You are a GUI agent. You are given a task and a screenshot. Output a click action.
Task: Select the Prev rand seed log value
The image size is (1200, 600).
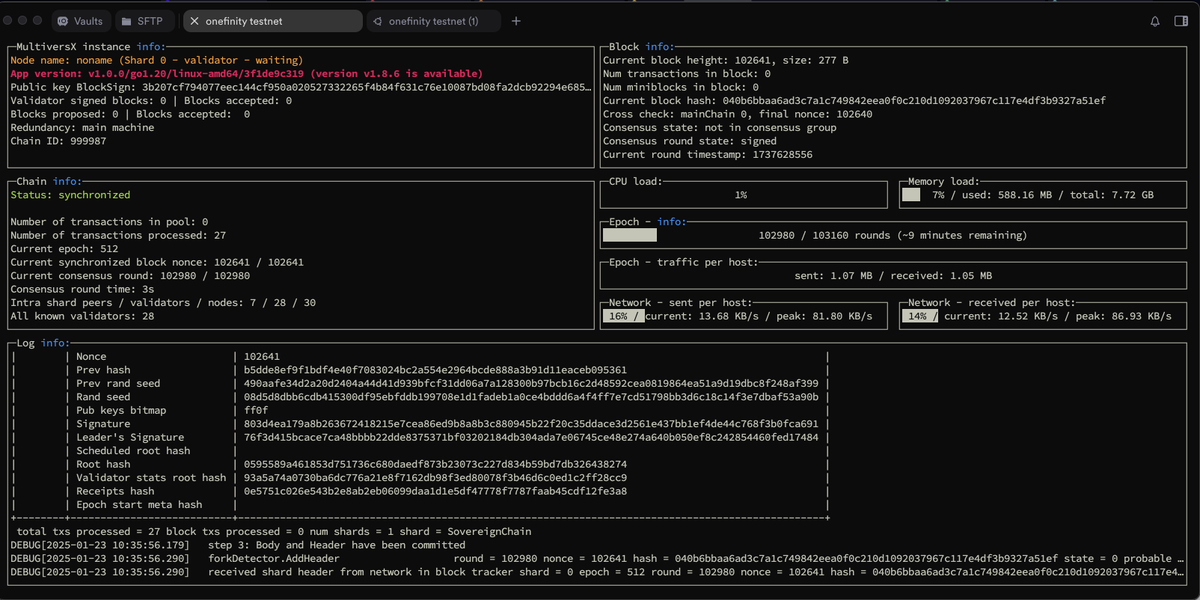coord(531,384)
